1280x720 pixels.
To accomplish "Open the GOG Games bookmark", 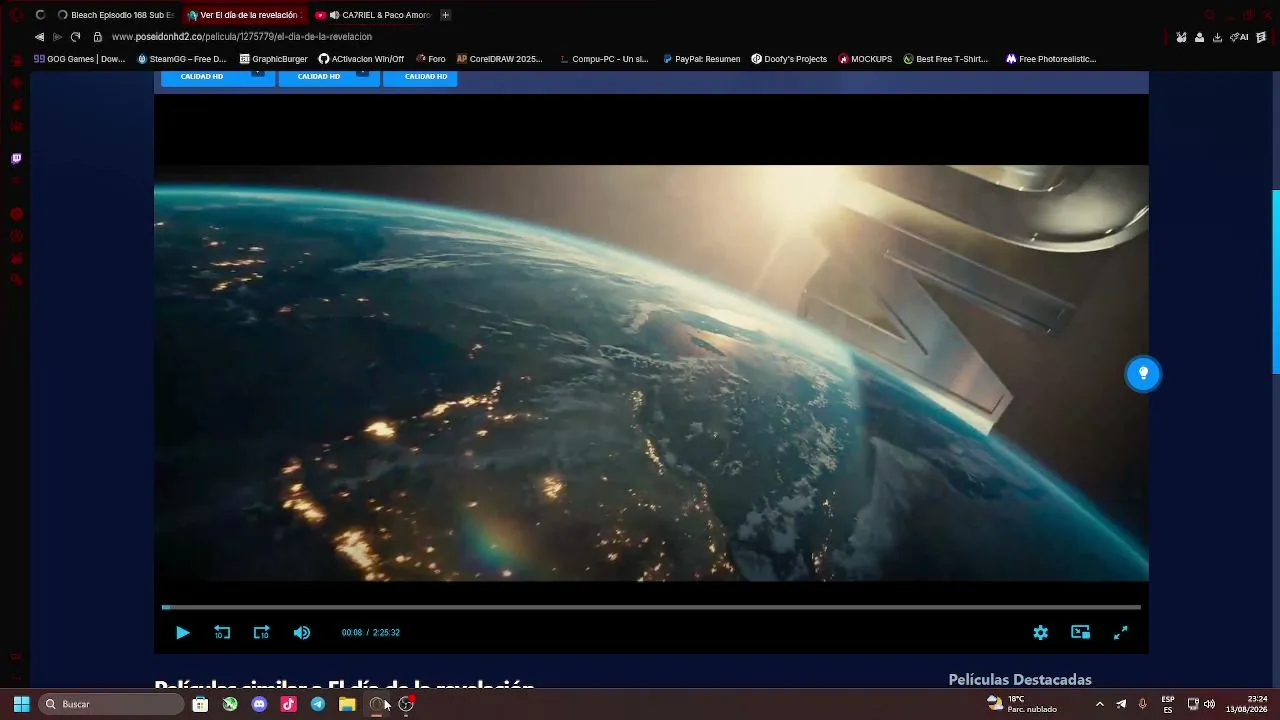I will [79, 59].
